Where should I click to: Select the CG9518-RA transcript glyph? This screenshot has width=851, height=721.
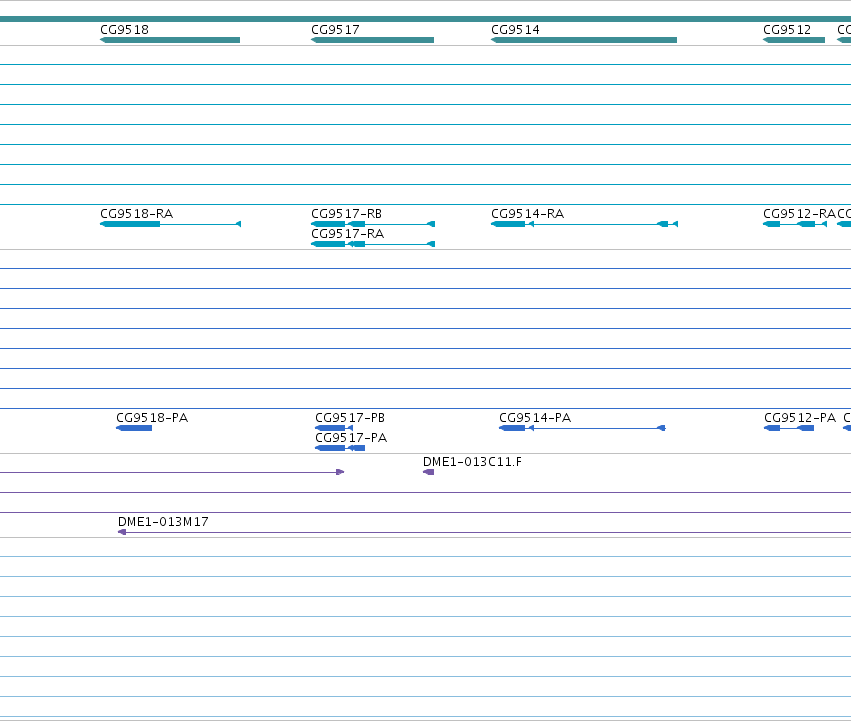click(x=170, y=224)
